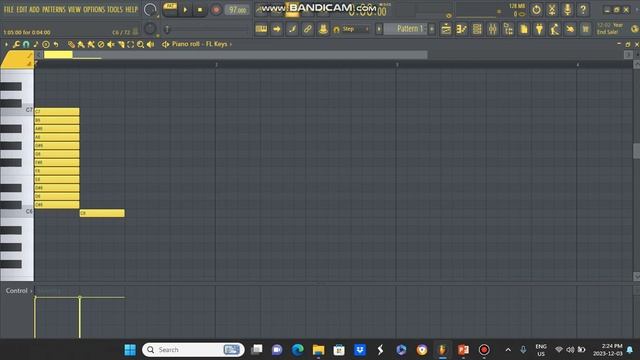Screen dimensions: 640x360
Task: Click the C7 piano key label
Action: coord(29,109)
